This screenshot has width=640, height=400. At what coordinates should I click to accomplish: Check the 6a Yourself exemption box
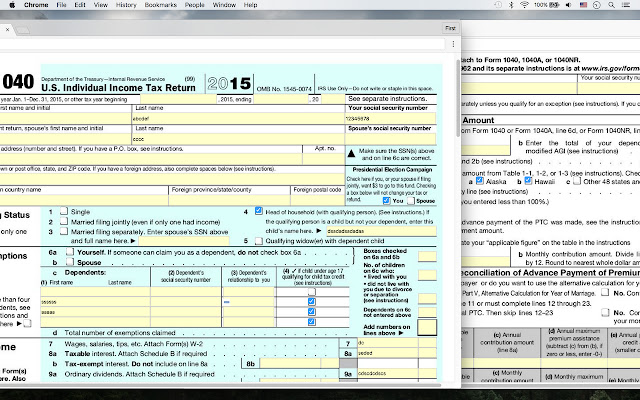70,251
